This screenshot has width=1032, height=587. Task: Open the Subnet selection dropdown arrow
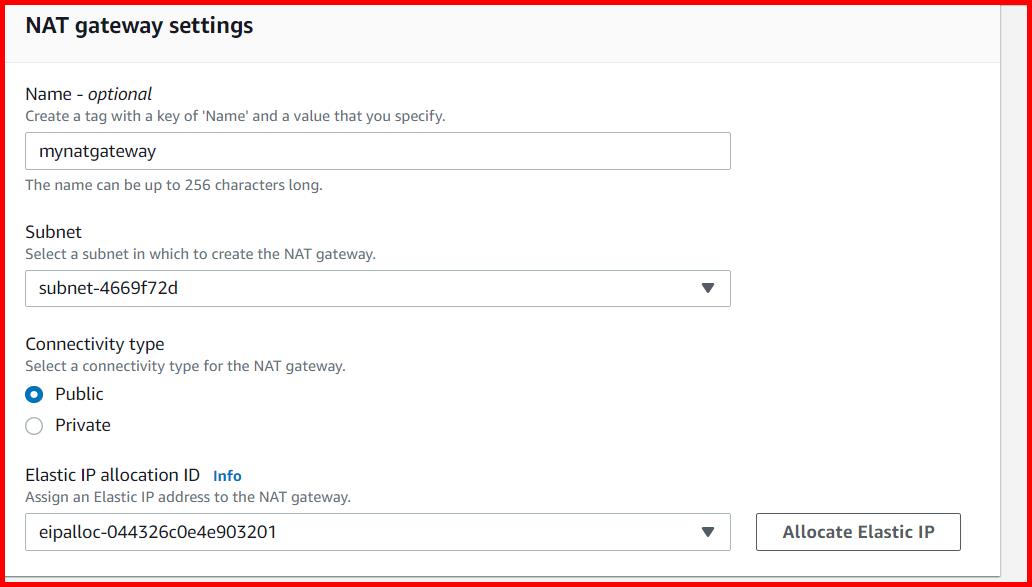tap(710, 288)
